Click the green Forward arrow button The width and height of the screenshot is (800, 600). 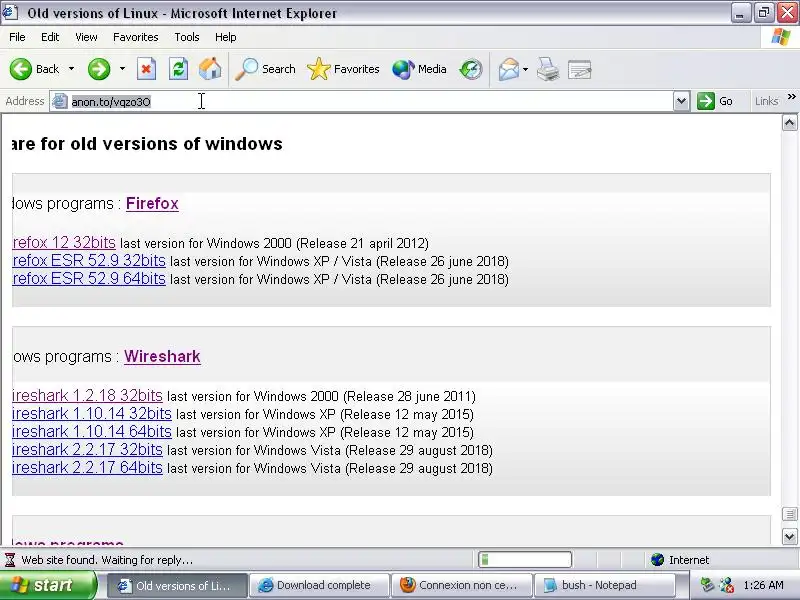(99, 69)
